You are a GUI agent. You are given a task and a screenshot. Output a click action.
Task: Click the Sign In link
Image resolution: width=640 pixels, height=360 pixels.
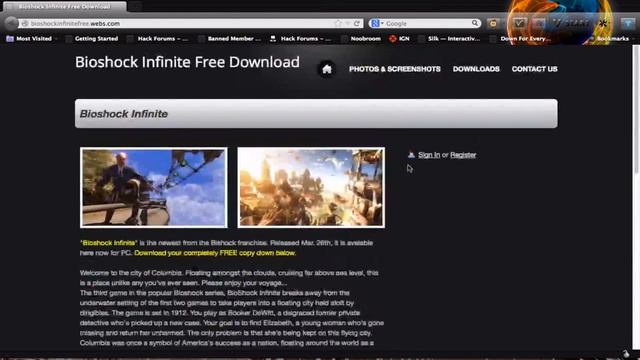coord(429,155)
